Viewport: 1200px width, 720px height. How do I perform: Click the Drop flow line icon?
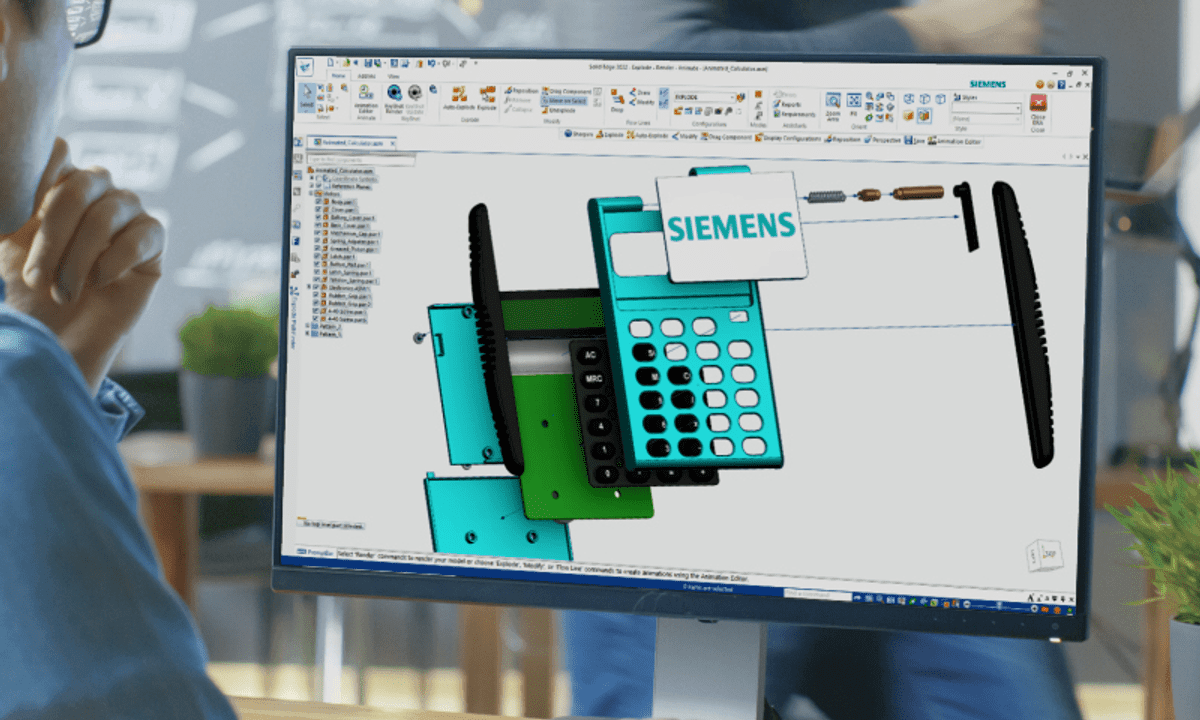(617, 98)
